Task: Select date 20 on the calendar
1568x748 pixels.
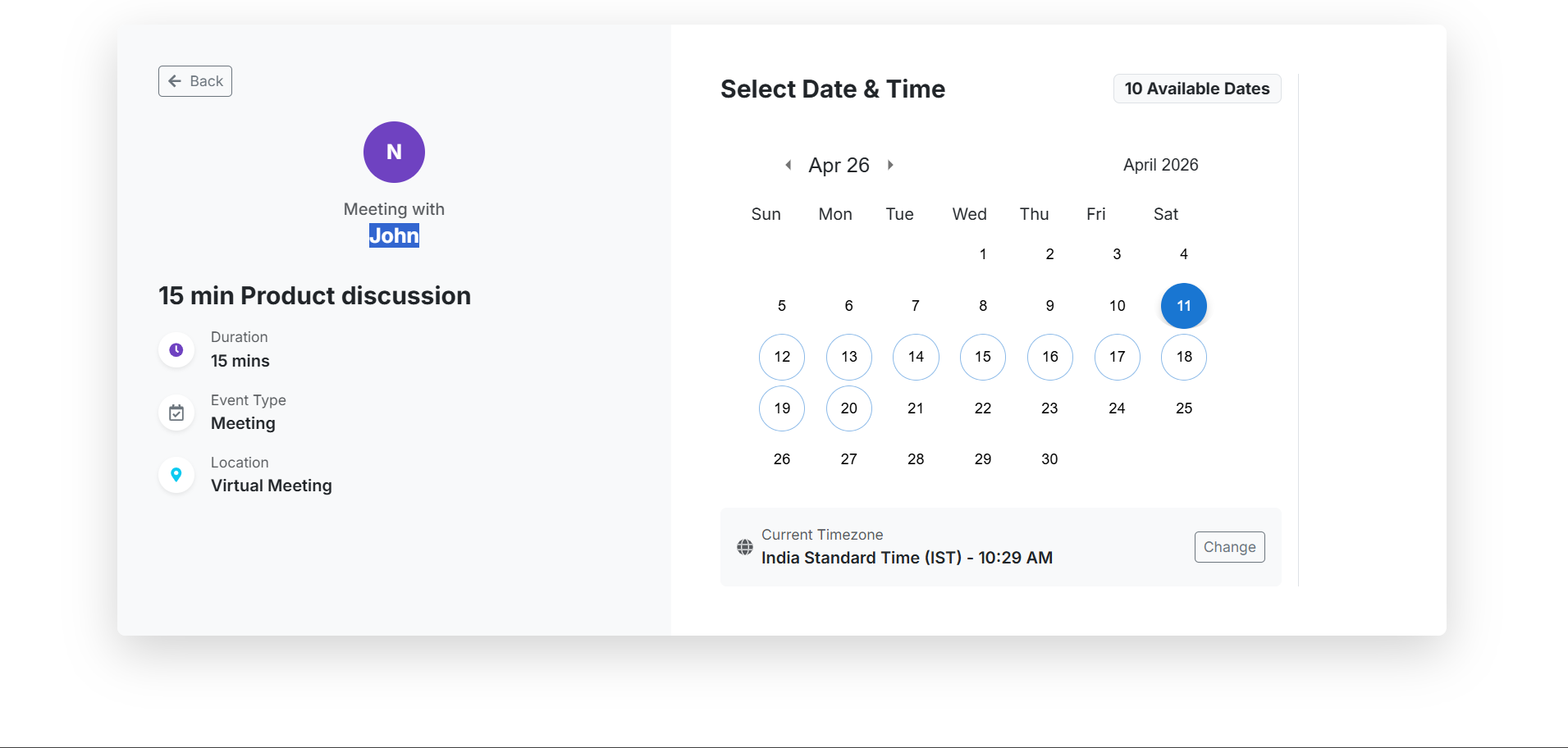Action: pyautogui.click(x=848, y=408)
